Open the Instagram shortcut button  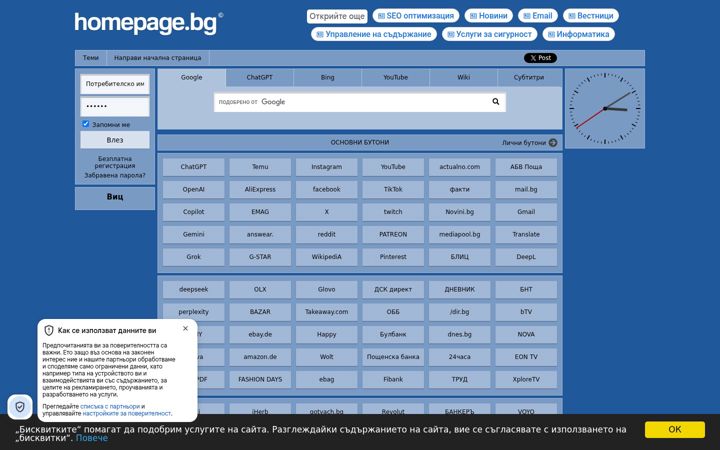(x=326, y=167)
